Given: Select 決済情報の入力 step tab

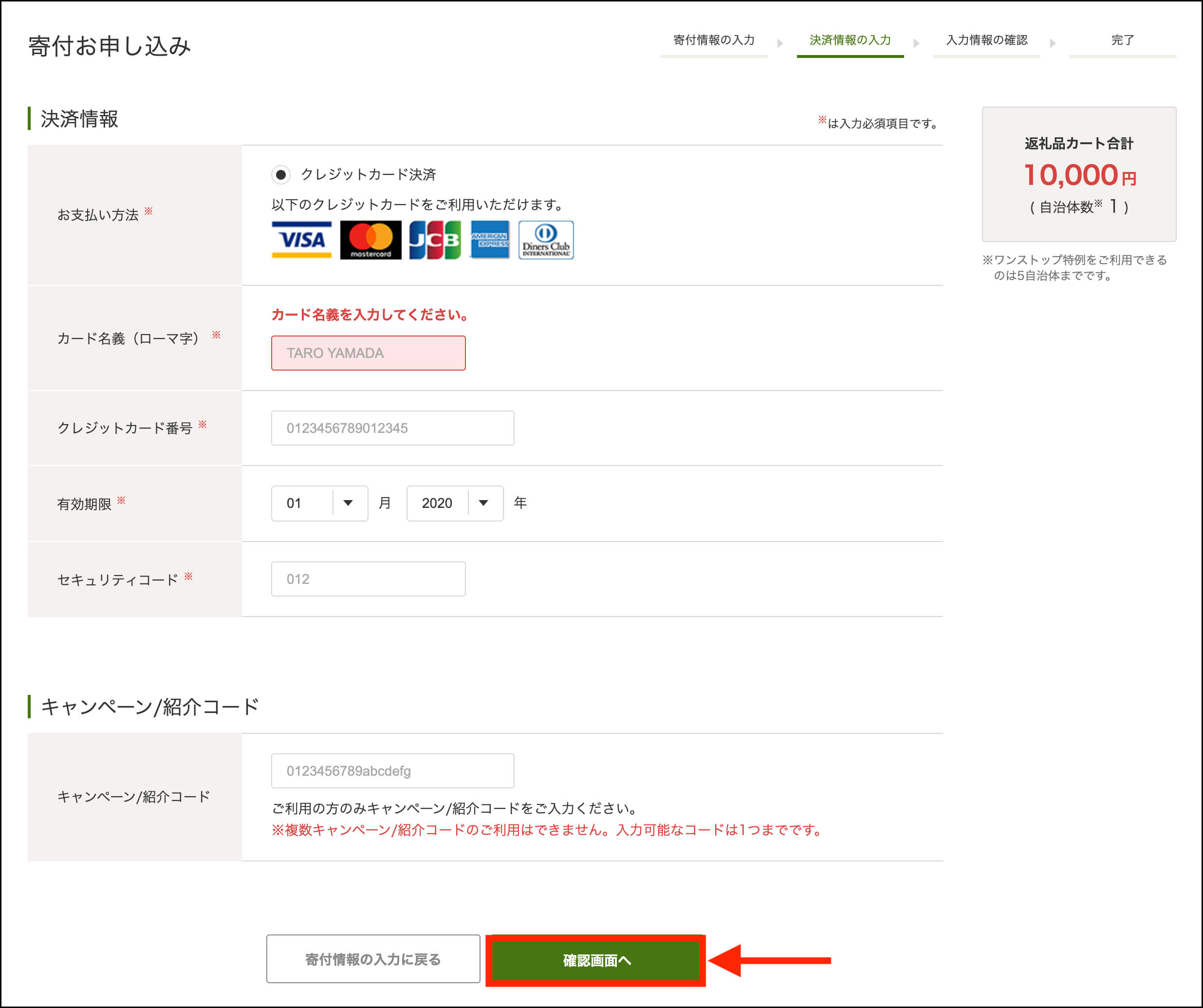Looking at the screenshot, I should pos(850,40).
